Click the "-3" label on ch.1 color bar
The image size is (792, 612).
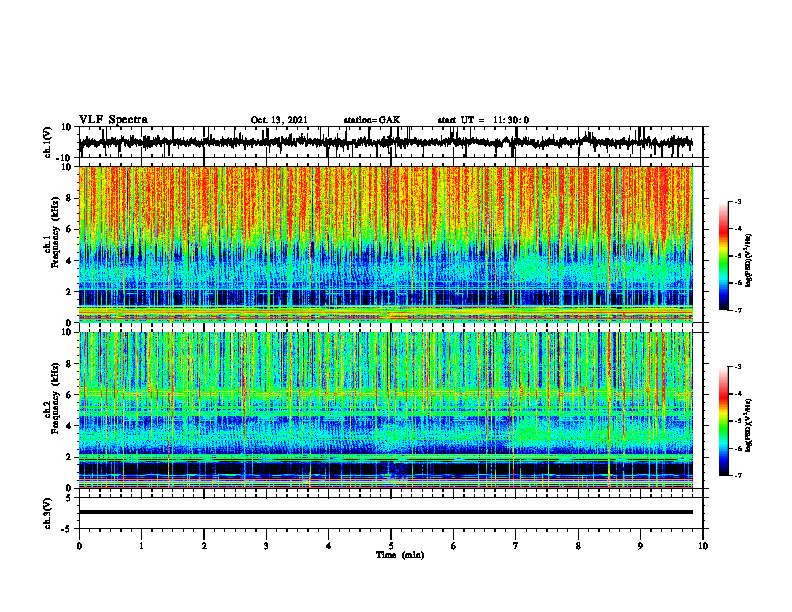tap(738, 202)
